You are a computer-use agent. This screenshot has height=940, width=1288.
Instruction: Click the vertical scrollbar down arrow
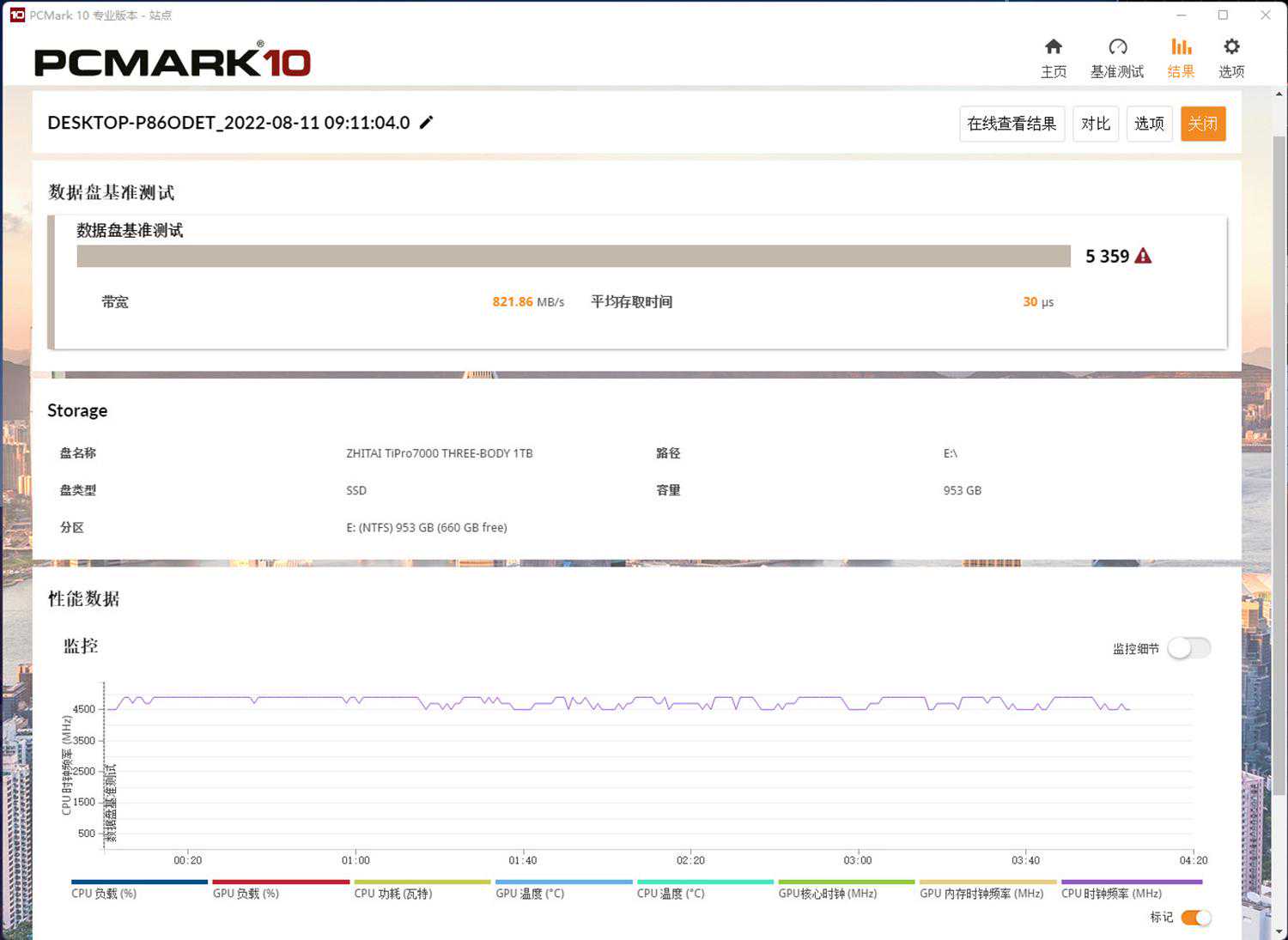click(x=1279, y=932)
